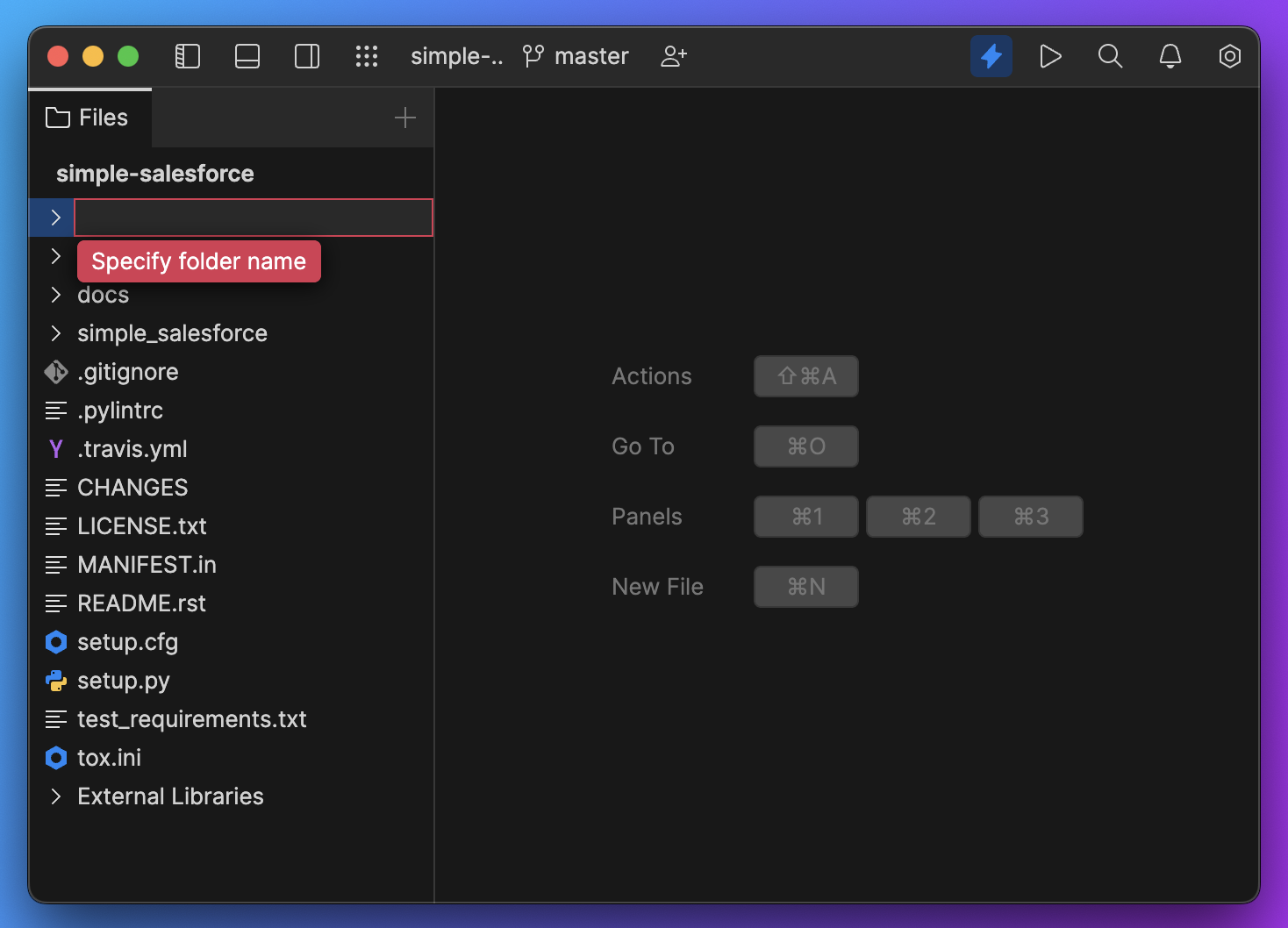Select the Files tab
Screen dimensions: 1288x928
[90, 118]
